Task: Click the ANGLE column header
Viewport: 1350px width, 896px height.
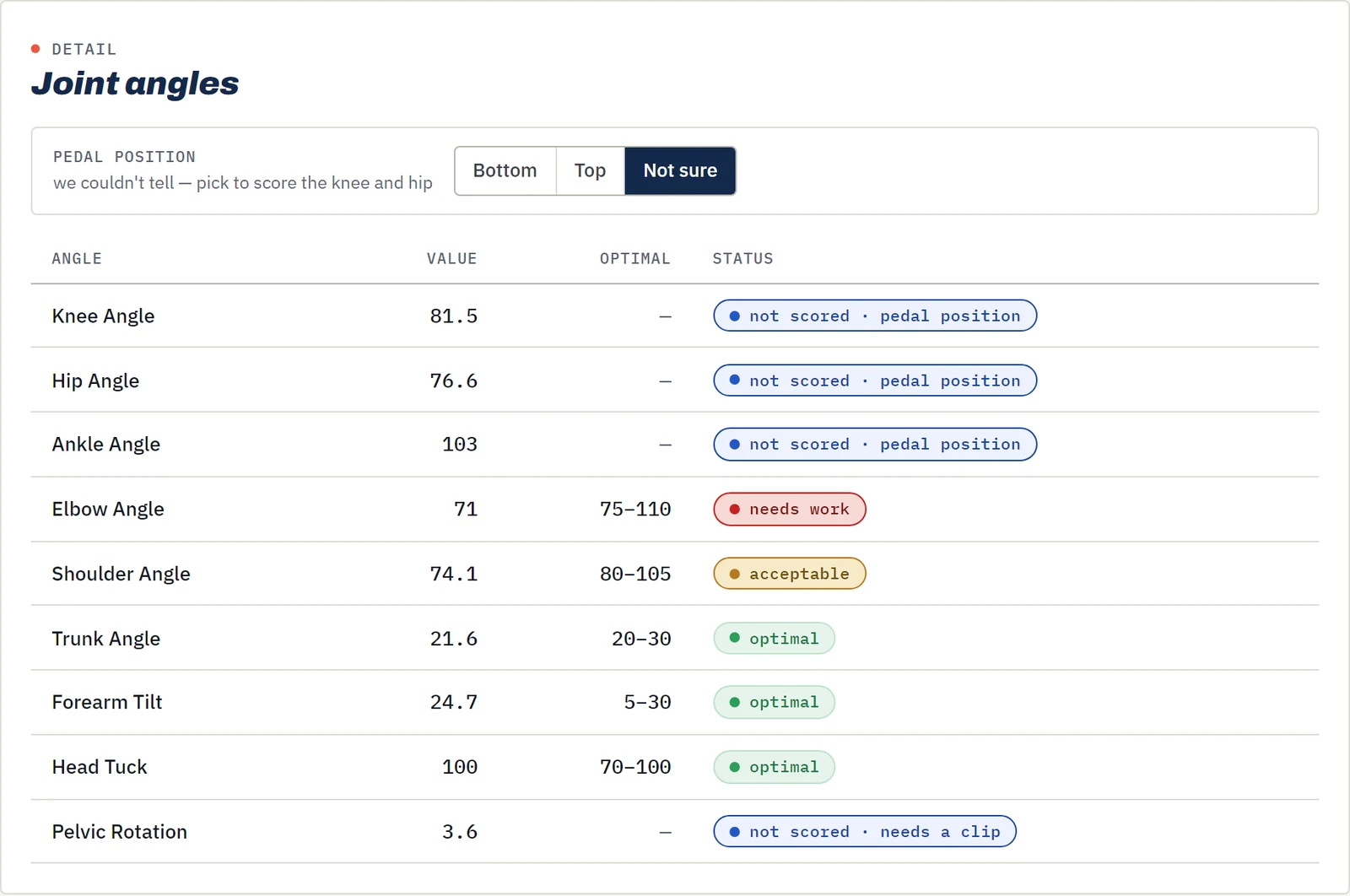Action: (77, 259)
